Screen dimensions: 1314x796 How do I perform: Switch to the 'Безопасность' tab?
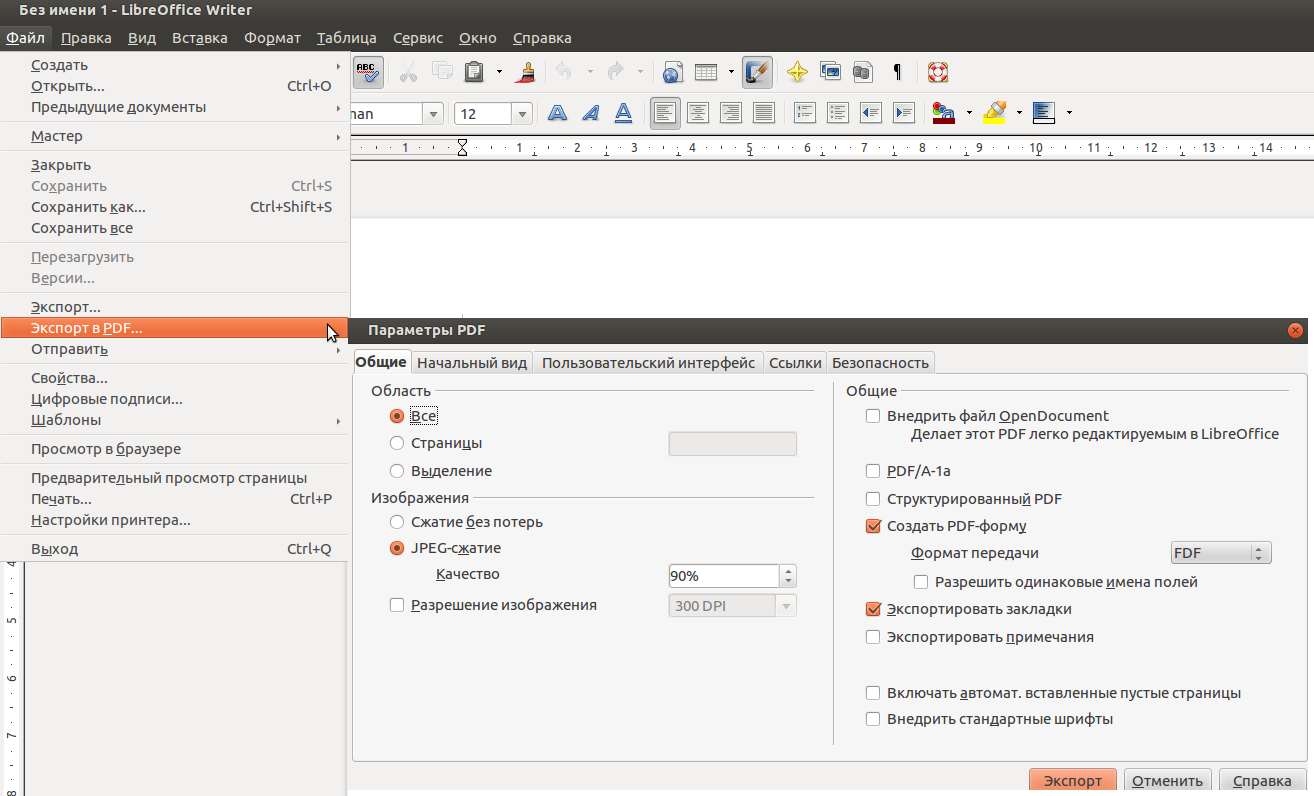coord(881,363)
